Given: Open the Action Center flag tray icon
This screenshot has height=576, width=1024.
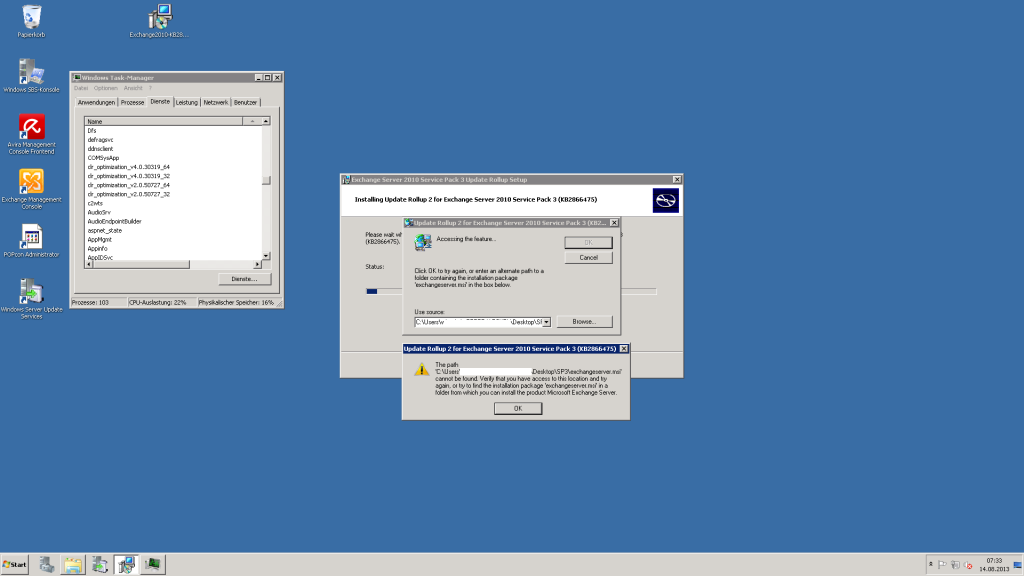Looking at the screenshot, I should coord(942,565).
